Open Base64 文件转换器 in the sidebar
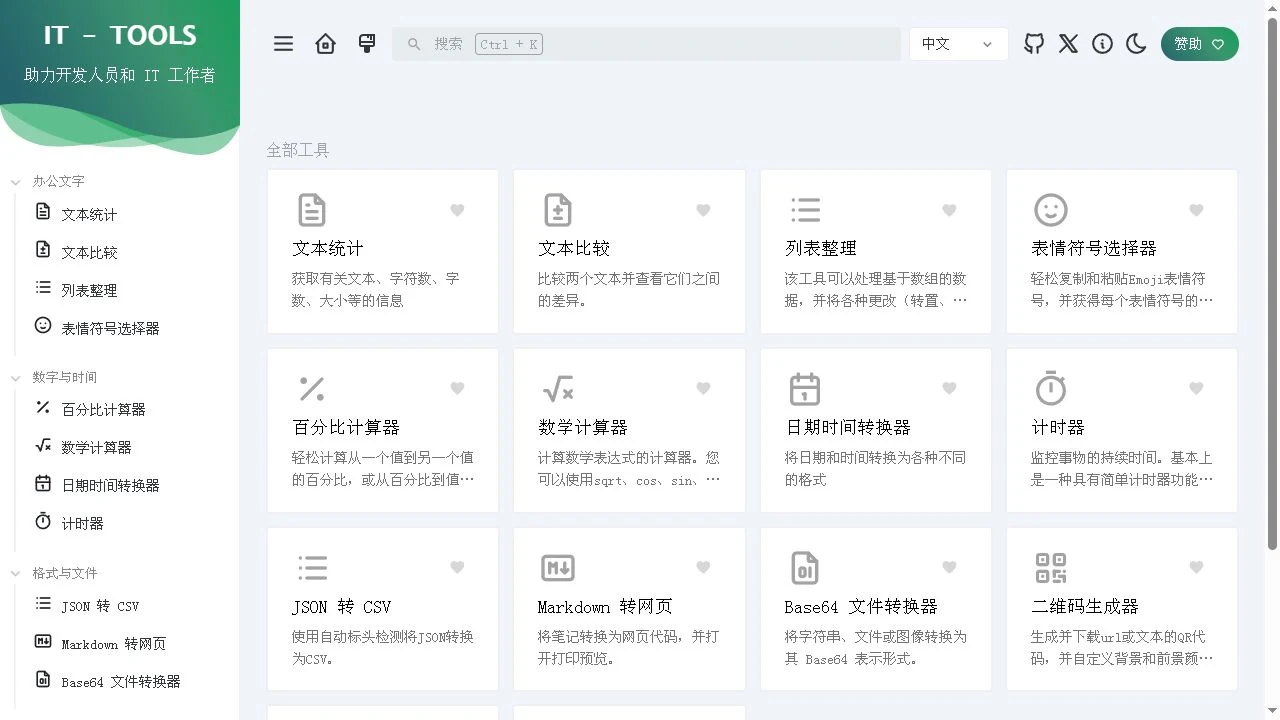Image resolution: width=1280 pixels, height=720 pixels. point(120,681)
